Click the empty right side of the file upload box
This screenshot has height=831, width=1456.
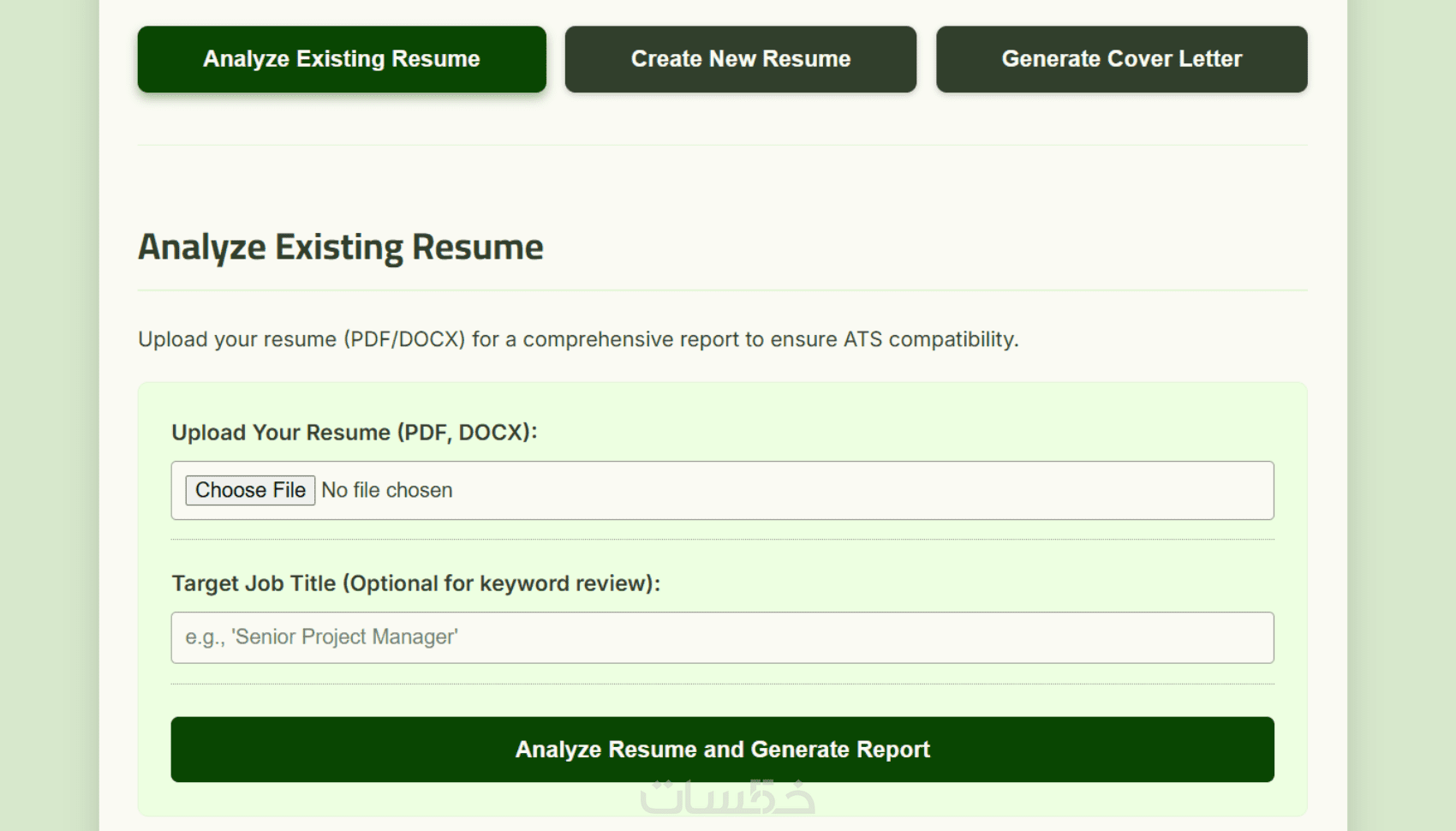coord(942,491)
